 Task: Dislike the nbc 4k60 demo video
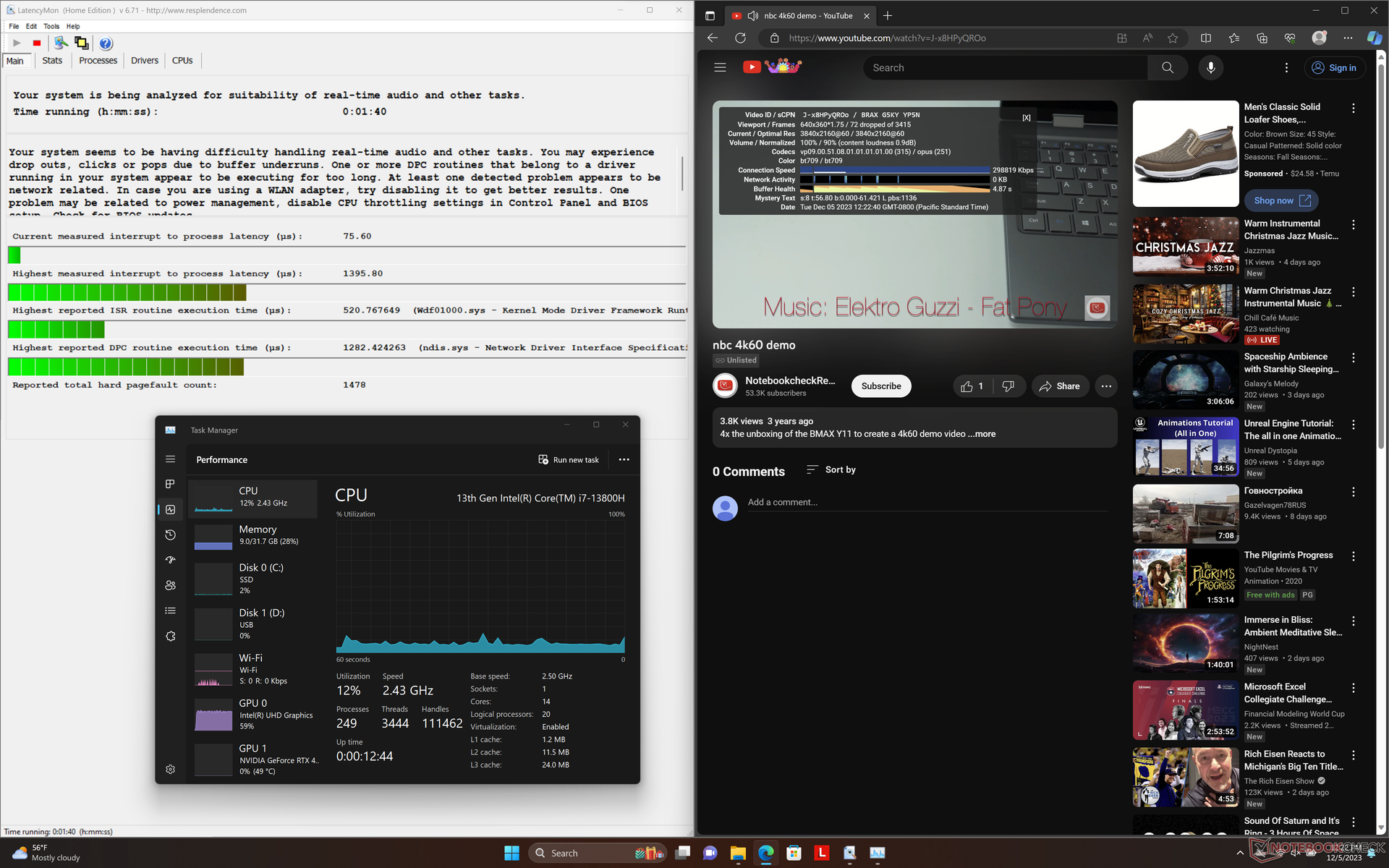pos(1008,386)
